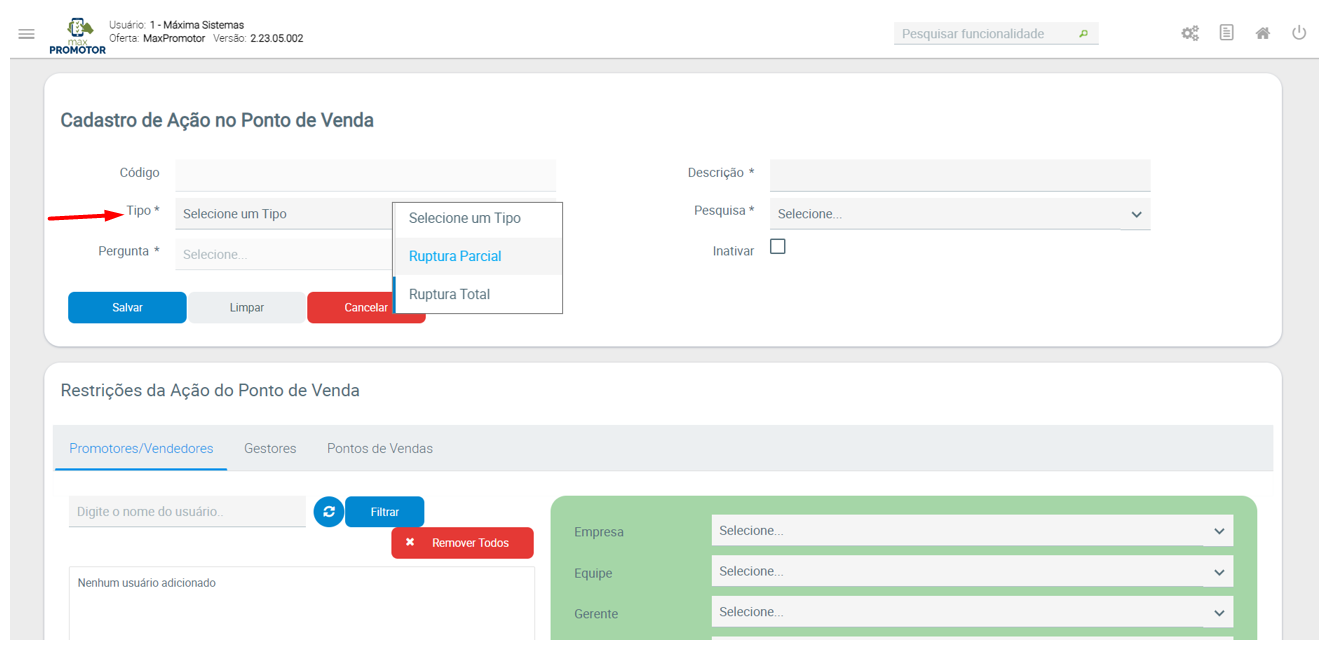Click the search magnifier icon
The image size is (1320, 648).
pos(1083,34)
